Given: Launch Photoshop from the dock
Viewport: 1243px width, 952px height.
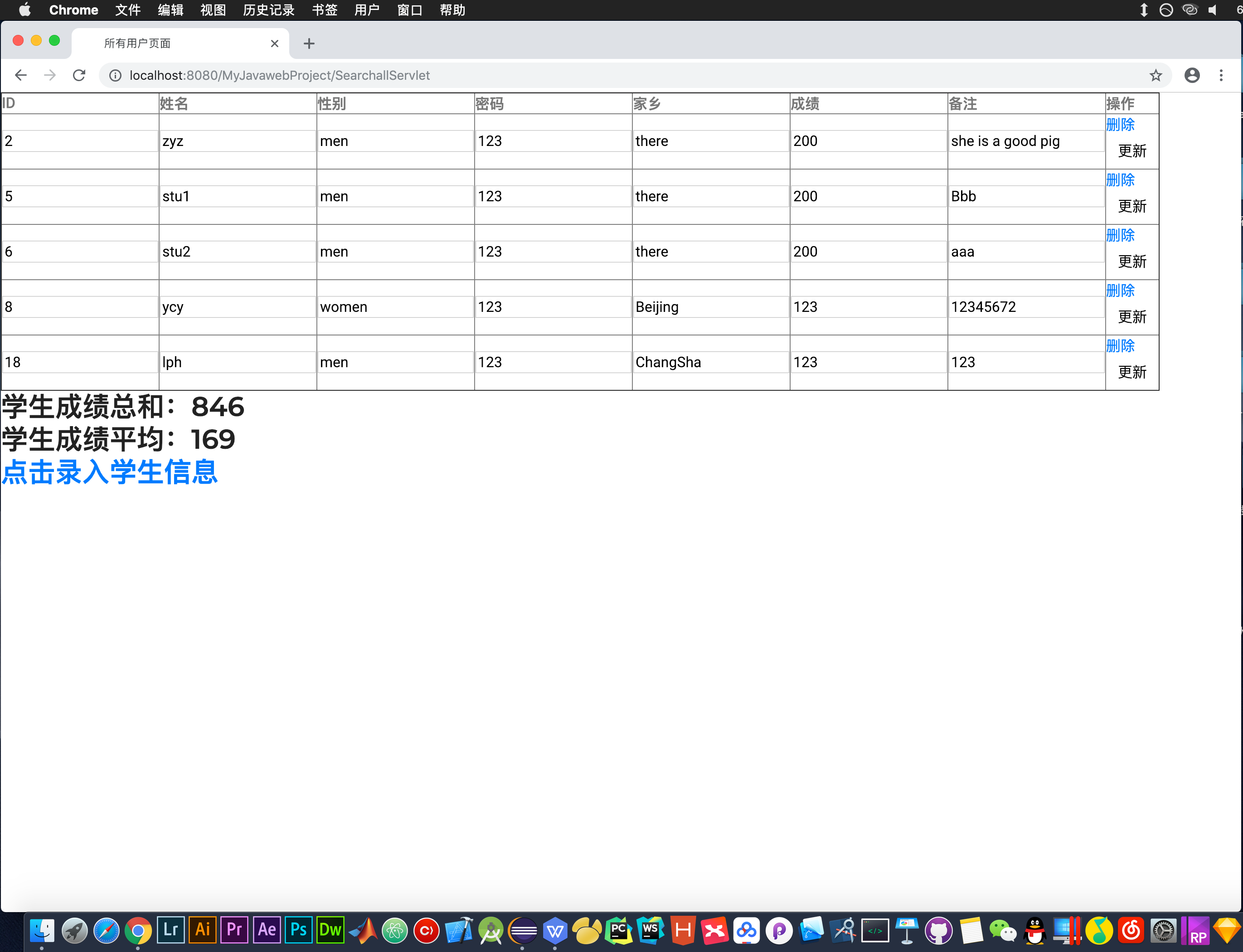Looking at the screenshot, I should pyautogui.click(x=299, y=930).
